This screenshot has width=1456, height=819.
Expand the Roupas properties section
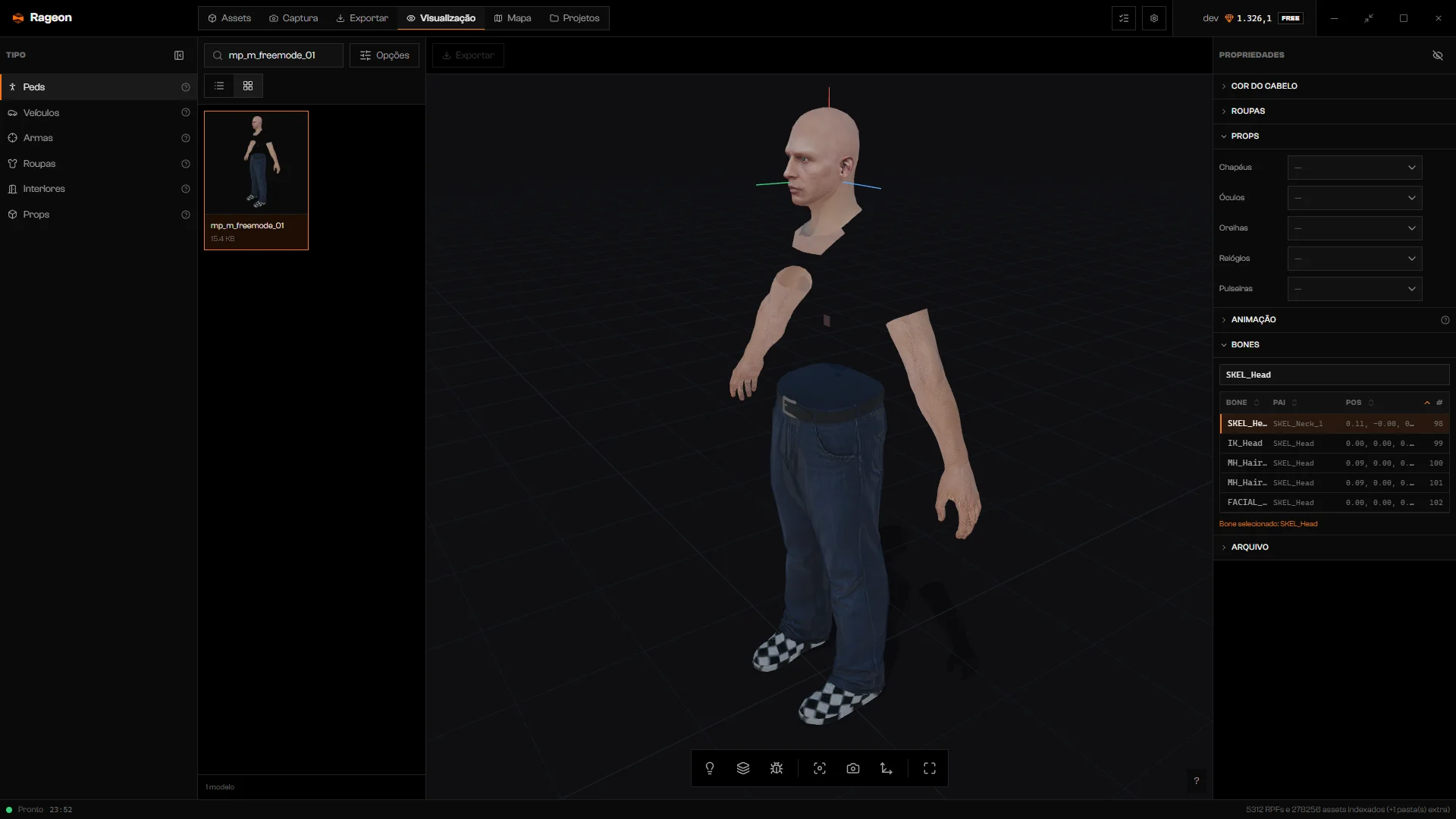[x=1335, y=111]
